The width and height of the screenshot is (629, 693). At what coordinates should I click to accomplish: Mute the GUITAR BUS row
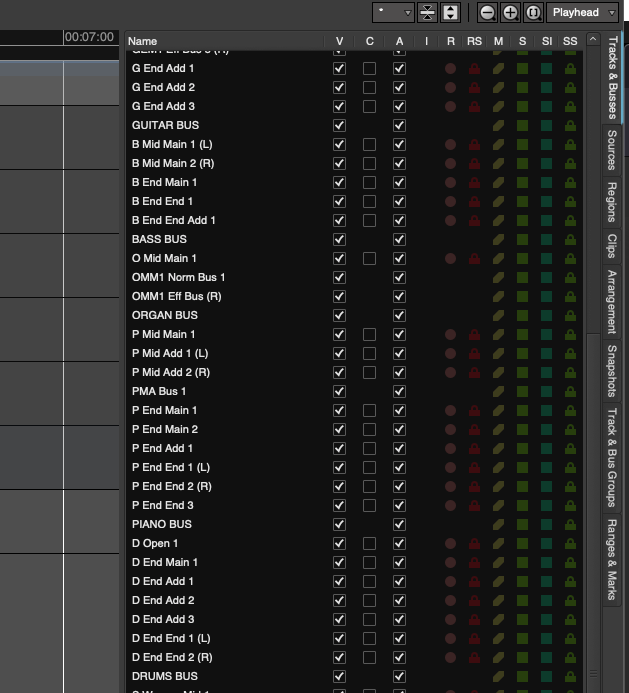(498, 125)
